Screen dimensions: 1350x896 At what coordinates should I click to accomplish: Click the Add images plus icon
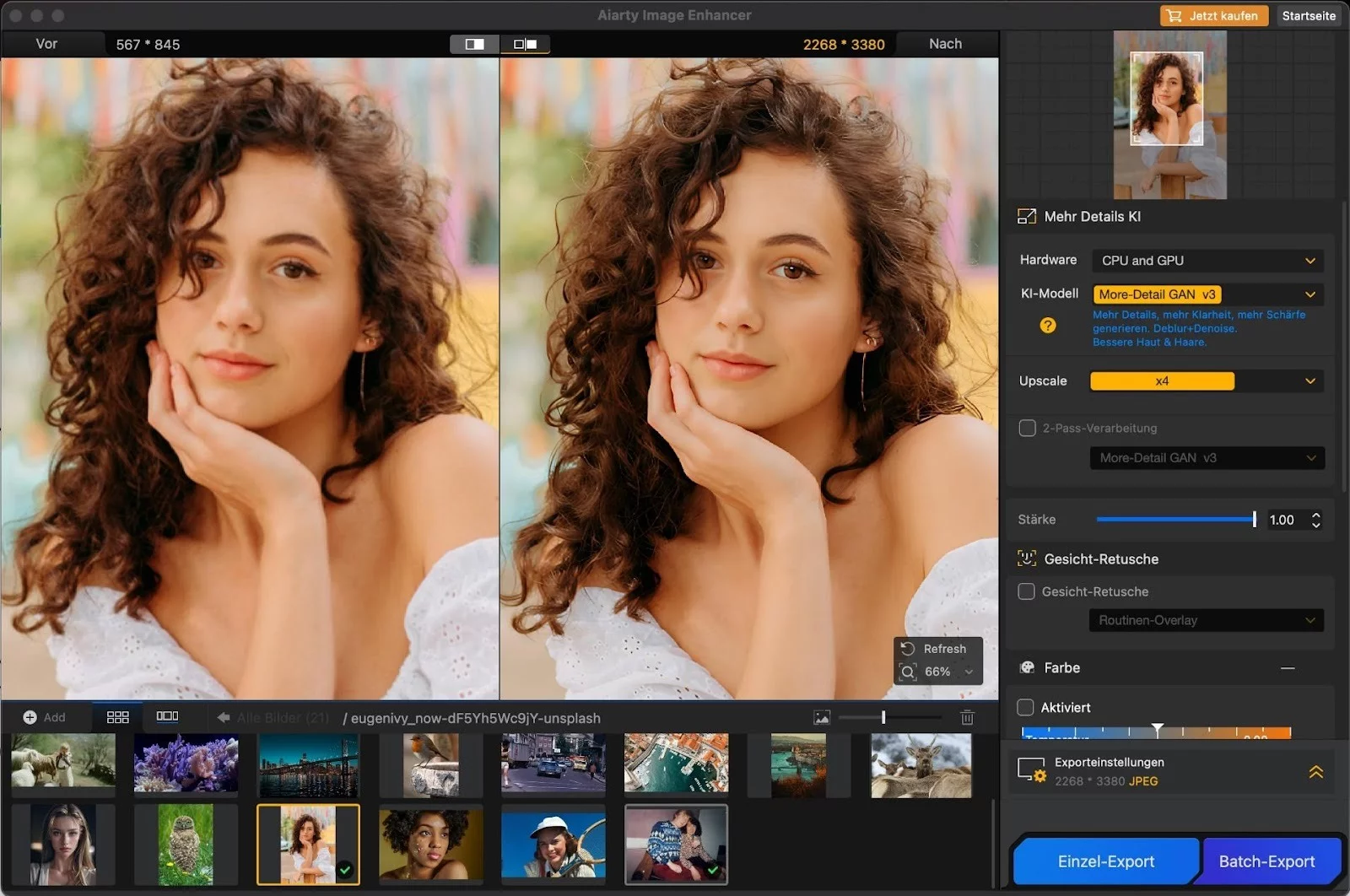30,717
